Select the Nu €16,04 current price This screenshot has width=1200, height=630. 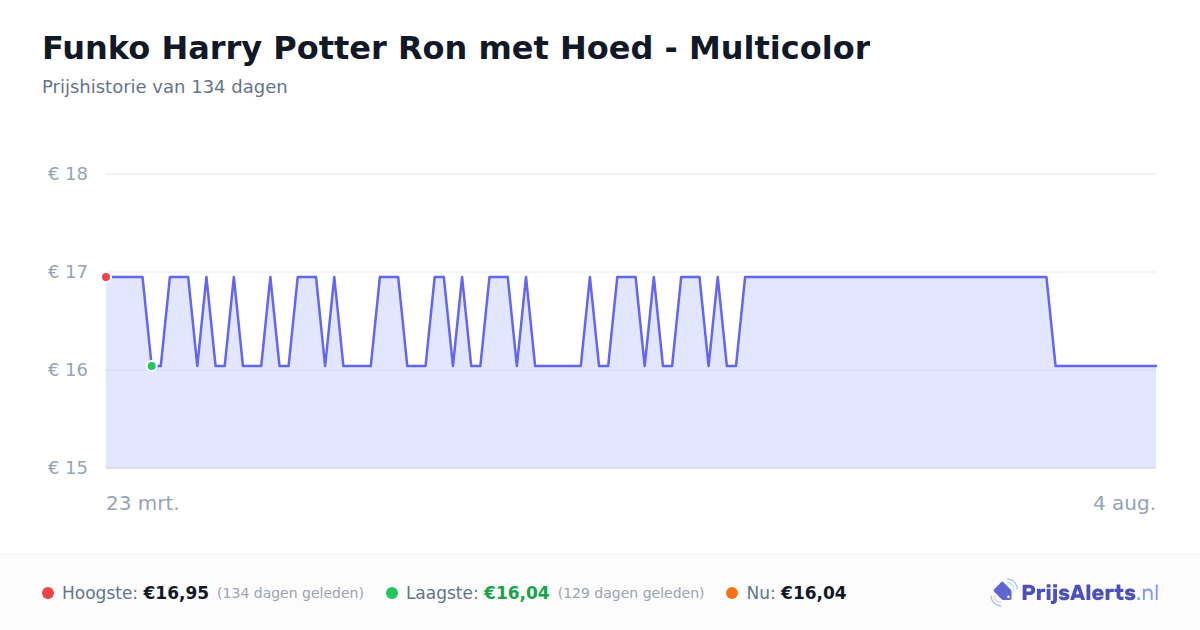click(x=813, y=593)
